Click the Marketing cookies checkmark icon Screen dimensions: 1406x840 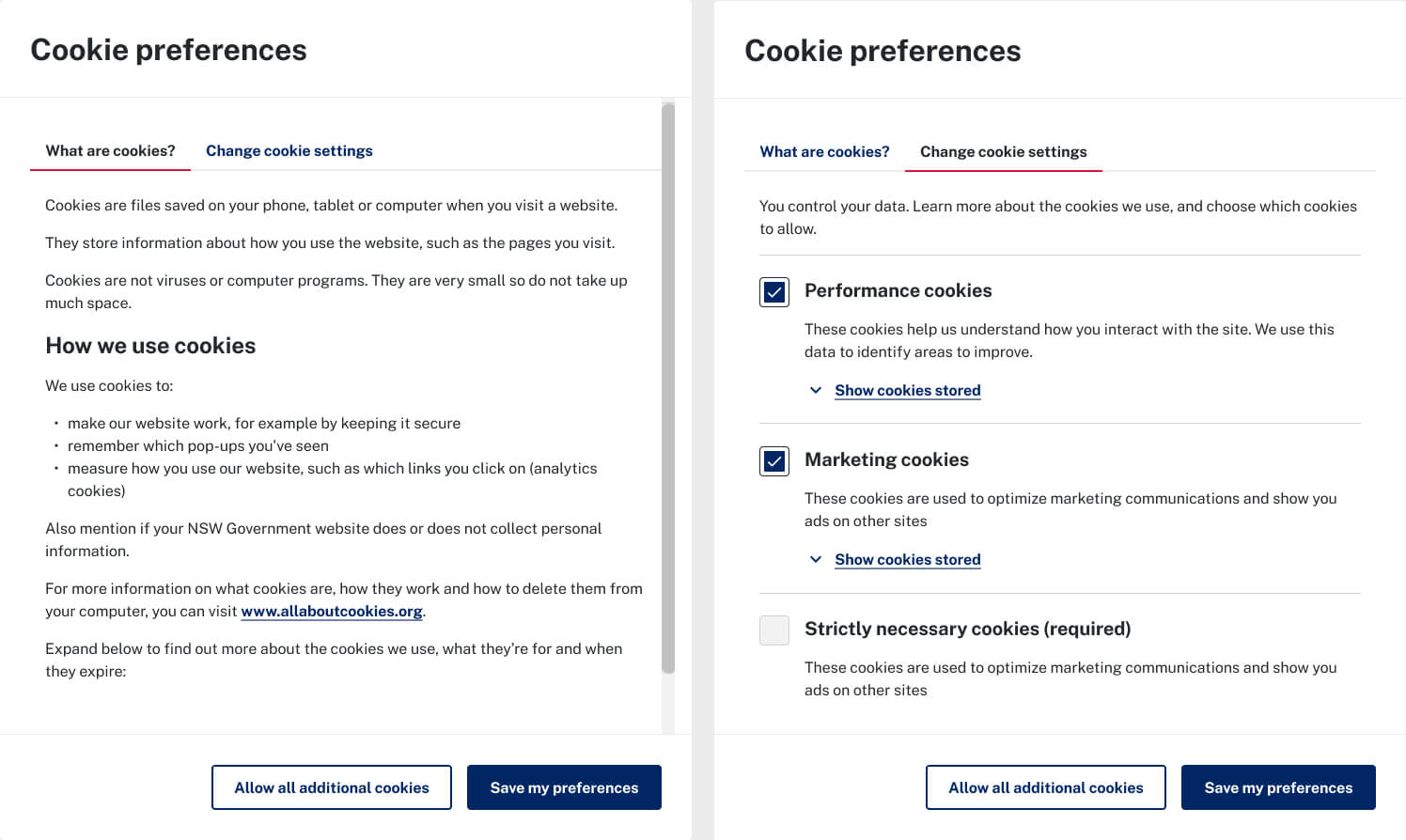(x=773, y=461)
